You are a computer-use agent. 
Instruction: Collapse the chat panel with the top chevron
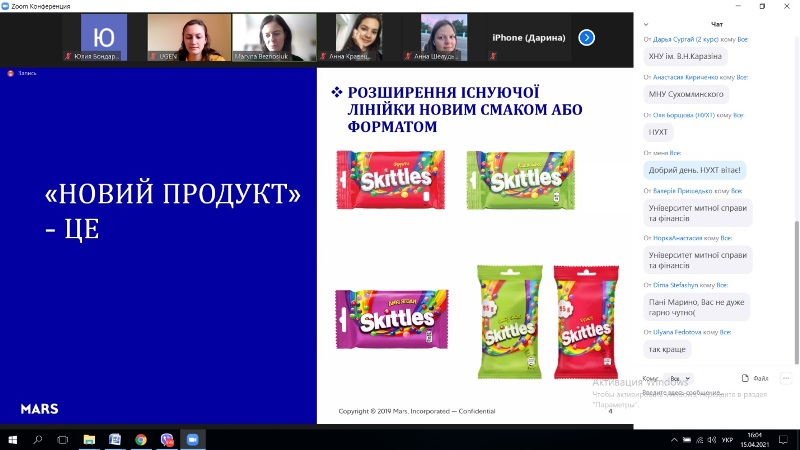point(646,24)
